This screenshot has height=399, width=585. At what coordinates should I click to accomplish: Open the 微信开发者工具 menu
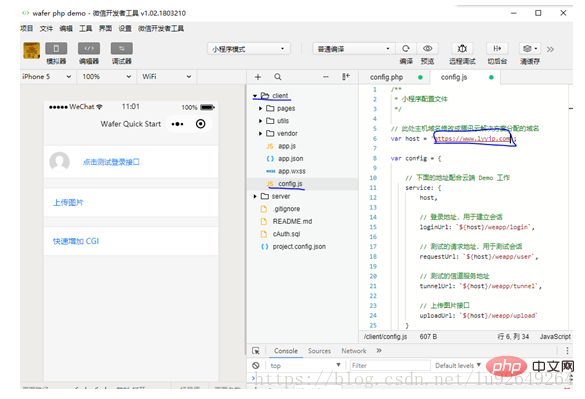(161, 28)
